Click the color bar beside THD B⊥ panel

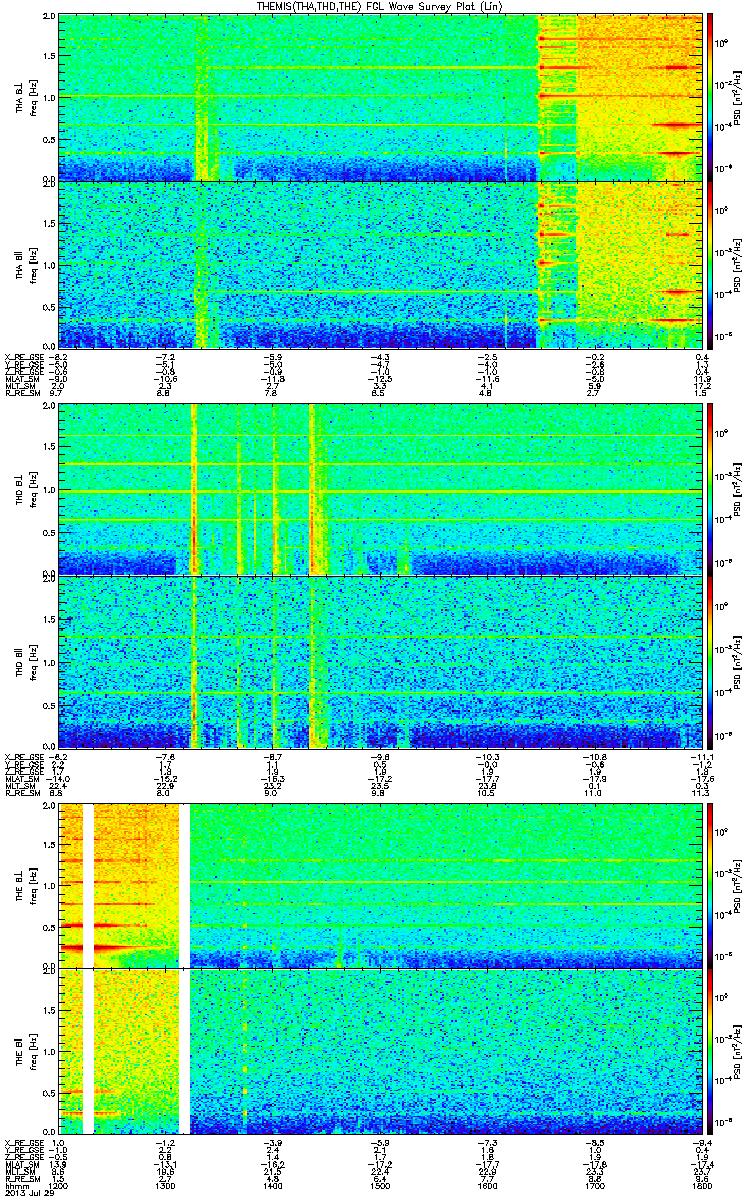click(710, 489)
